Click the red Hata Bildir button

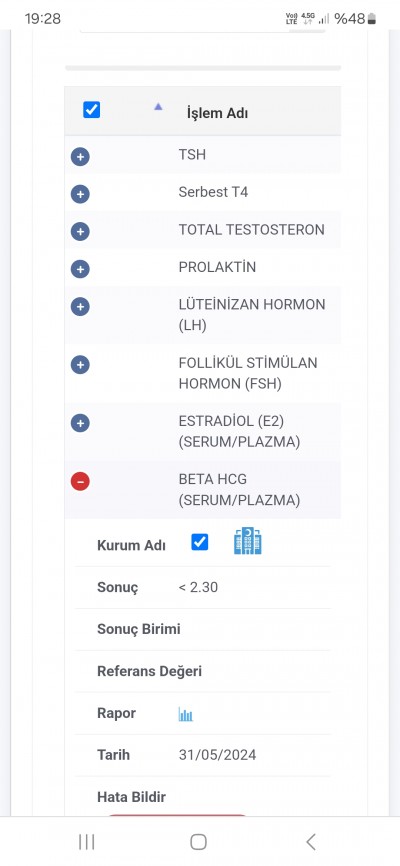(177, 815)
